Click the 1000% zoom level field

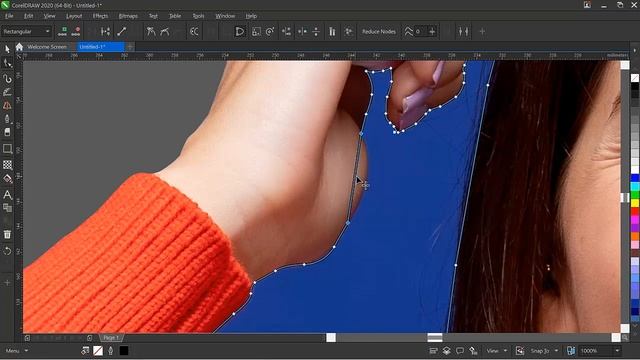click(x=596, y=351)
